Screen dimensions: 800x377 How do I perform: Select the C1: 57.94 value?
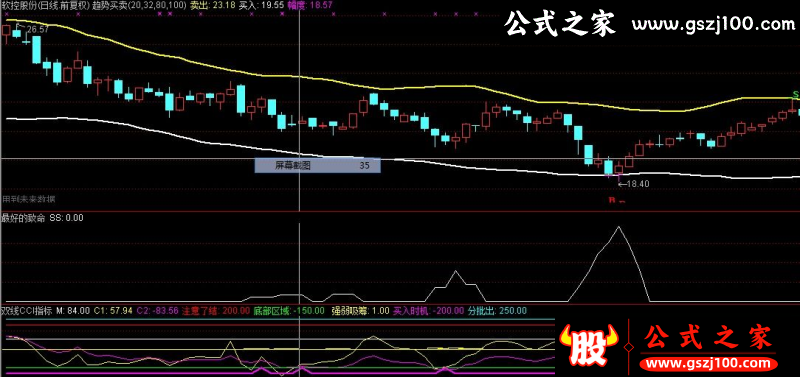tap(113, 310)
